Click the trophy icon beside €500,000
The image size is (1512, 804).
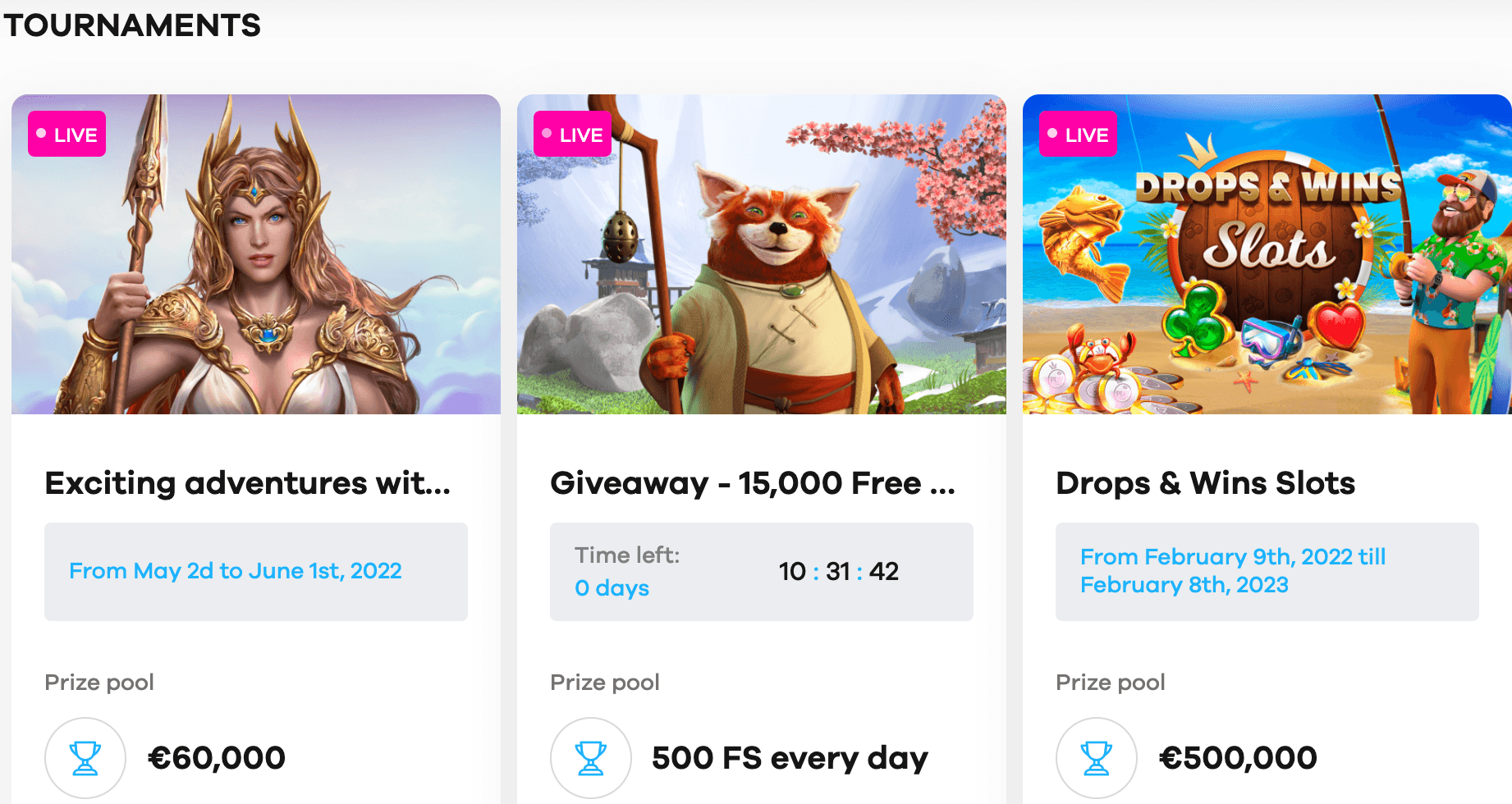1097,758
